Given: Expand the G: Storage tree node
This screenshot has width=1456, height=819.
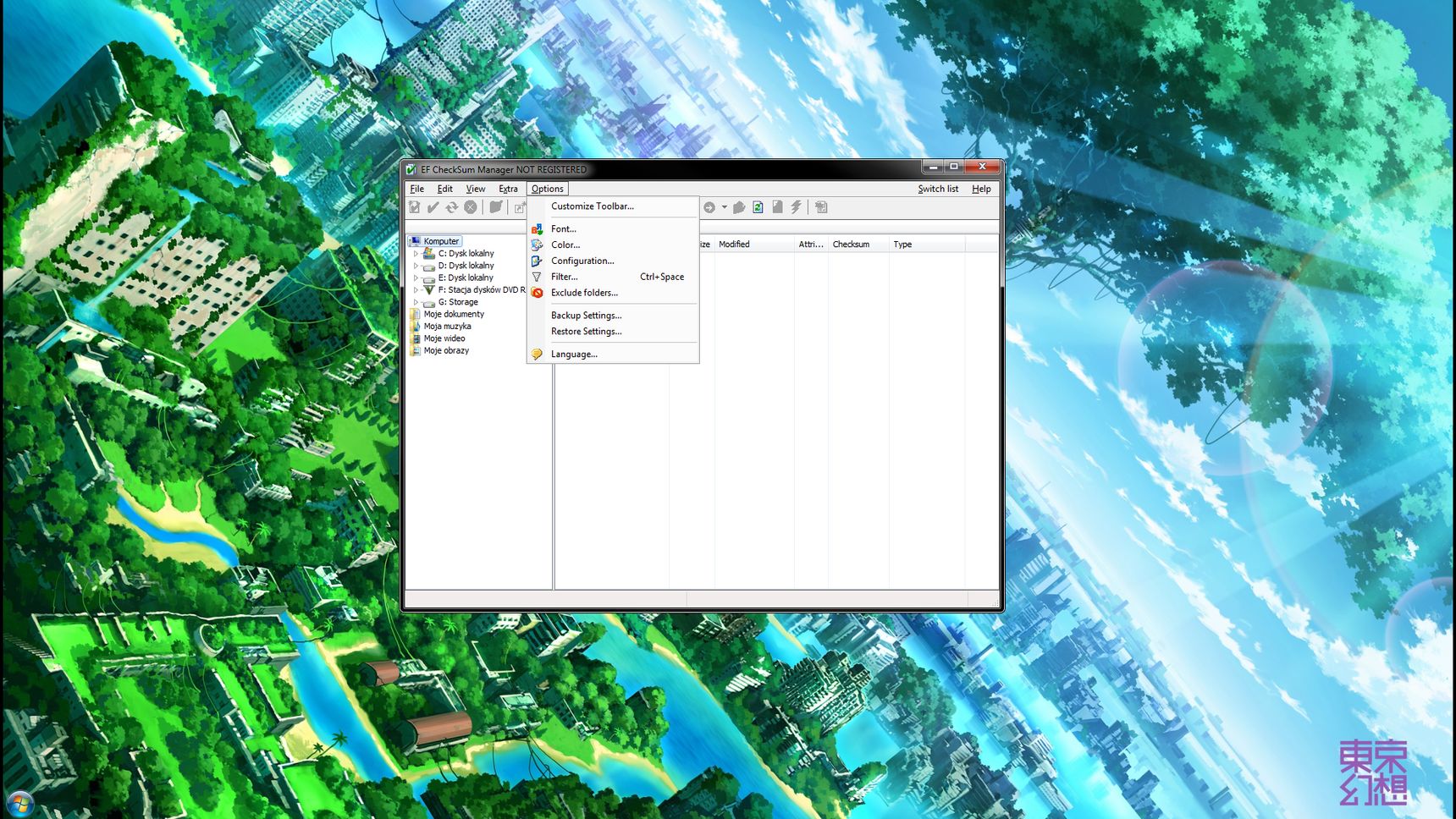Looking at the screenshot, I should (x=416, y=302).
